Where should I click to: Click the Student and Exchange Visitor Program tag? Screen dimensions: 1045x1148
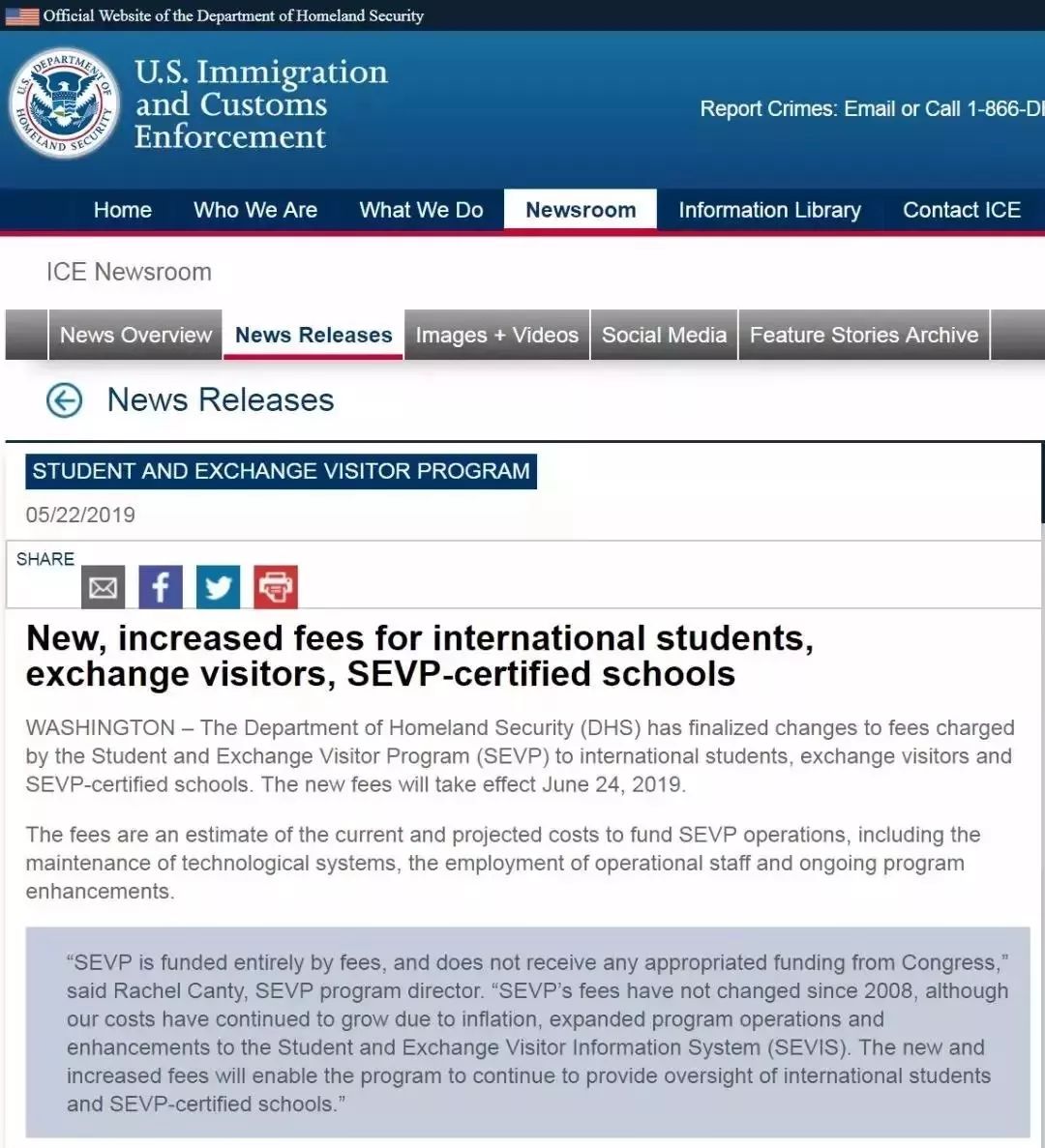coord(281,471)
